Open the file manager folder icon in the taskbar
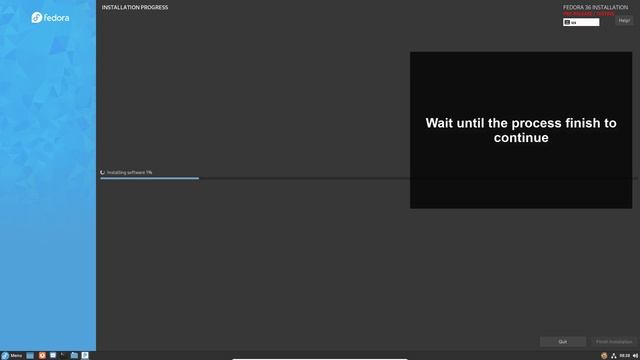640x360 pixels. (74, 356)
